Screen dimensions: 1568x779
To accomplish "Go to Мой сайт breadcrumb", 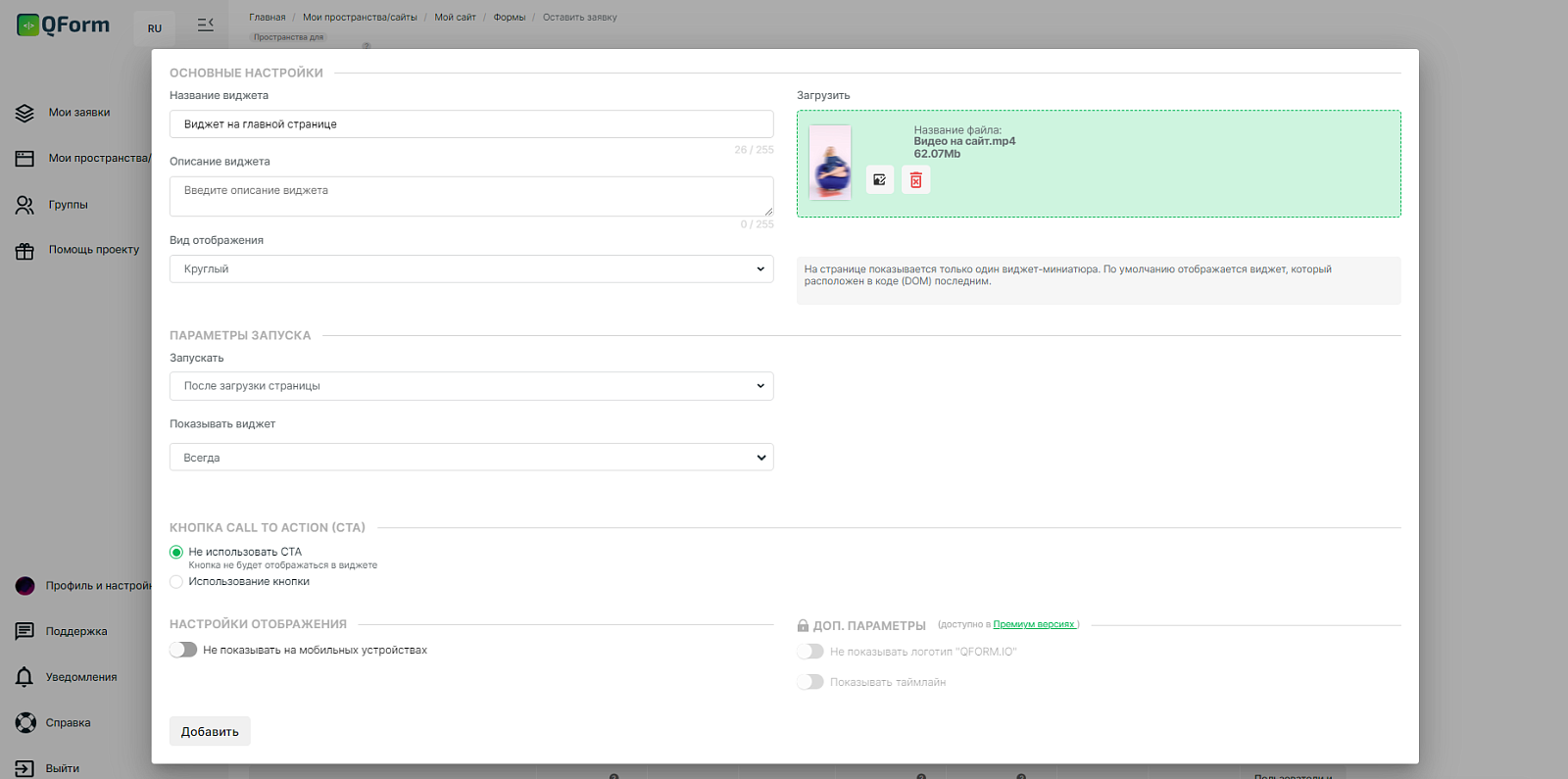I will (x=455, y=18).
